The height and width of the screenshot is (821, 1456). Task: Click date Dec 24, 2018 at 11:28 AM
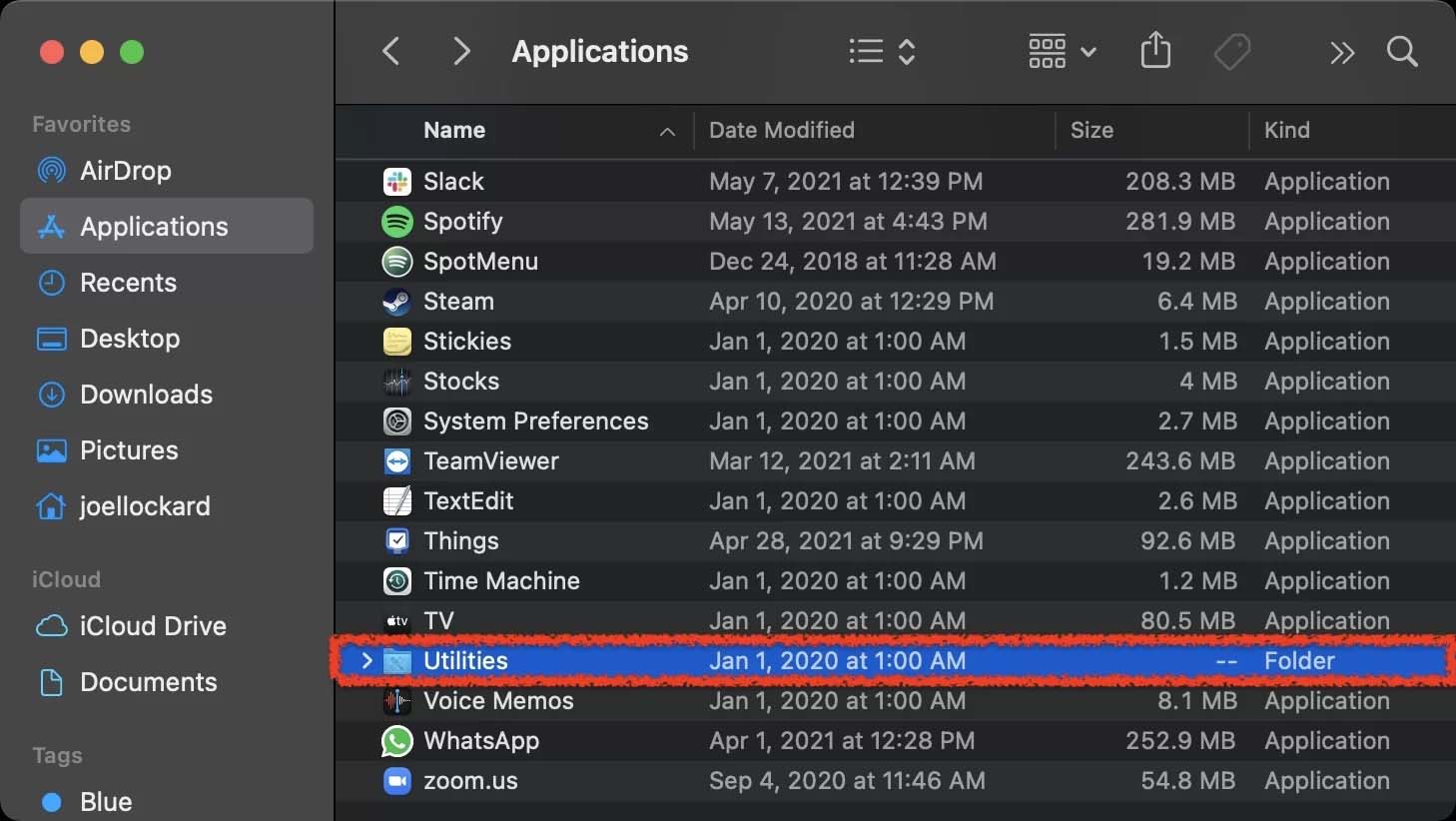(x=853, y=262)
